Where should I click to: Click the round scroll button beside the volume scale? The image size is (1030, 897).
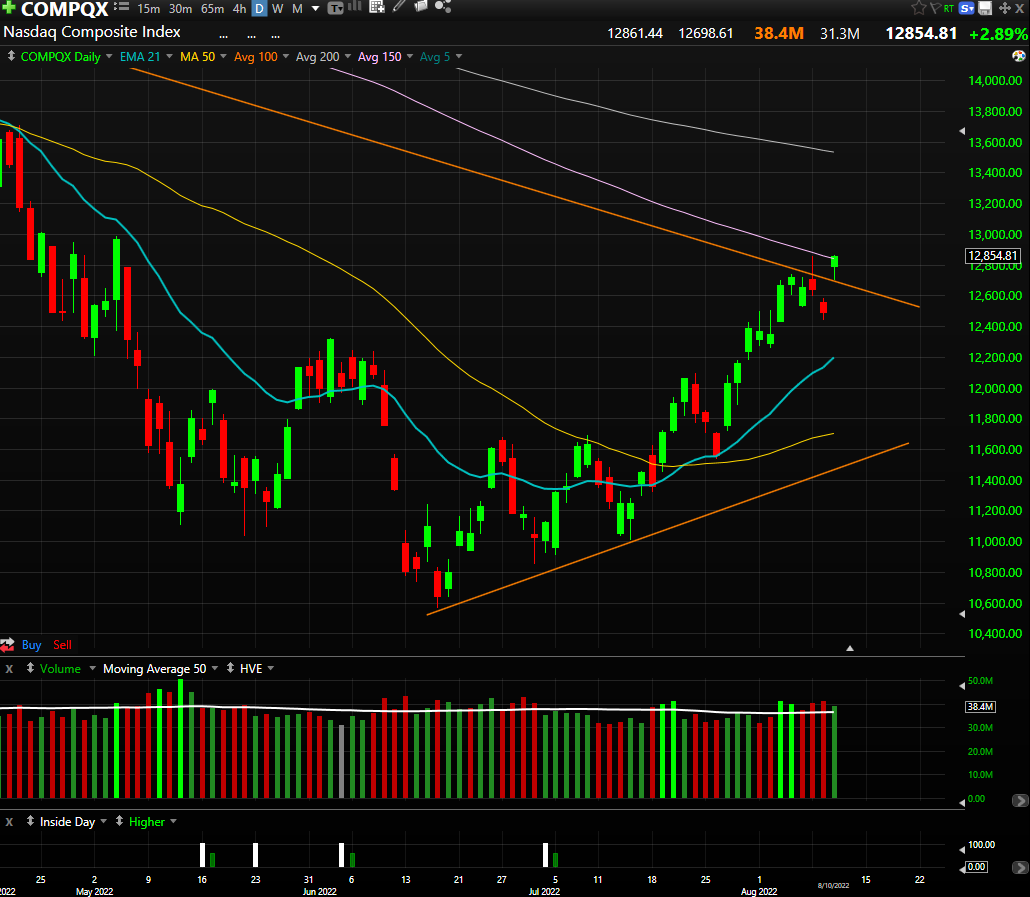pyautogui.click(x=1019, y=800)
